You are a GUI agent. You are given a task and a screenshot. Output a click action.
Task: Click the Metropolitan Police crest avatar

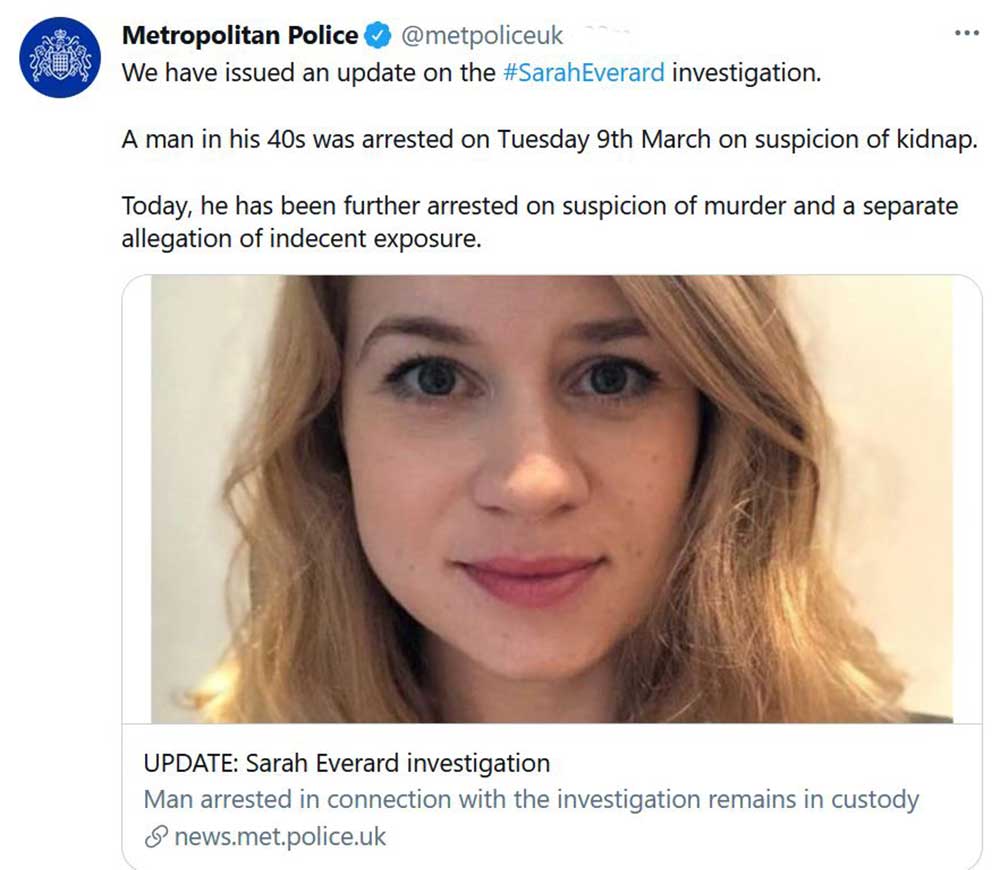click(x=60, y=57)
